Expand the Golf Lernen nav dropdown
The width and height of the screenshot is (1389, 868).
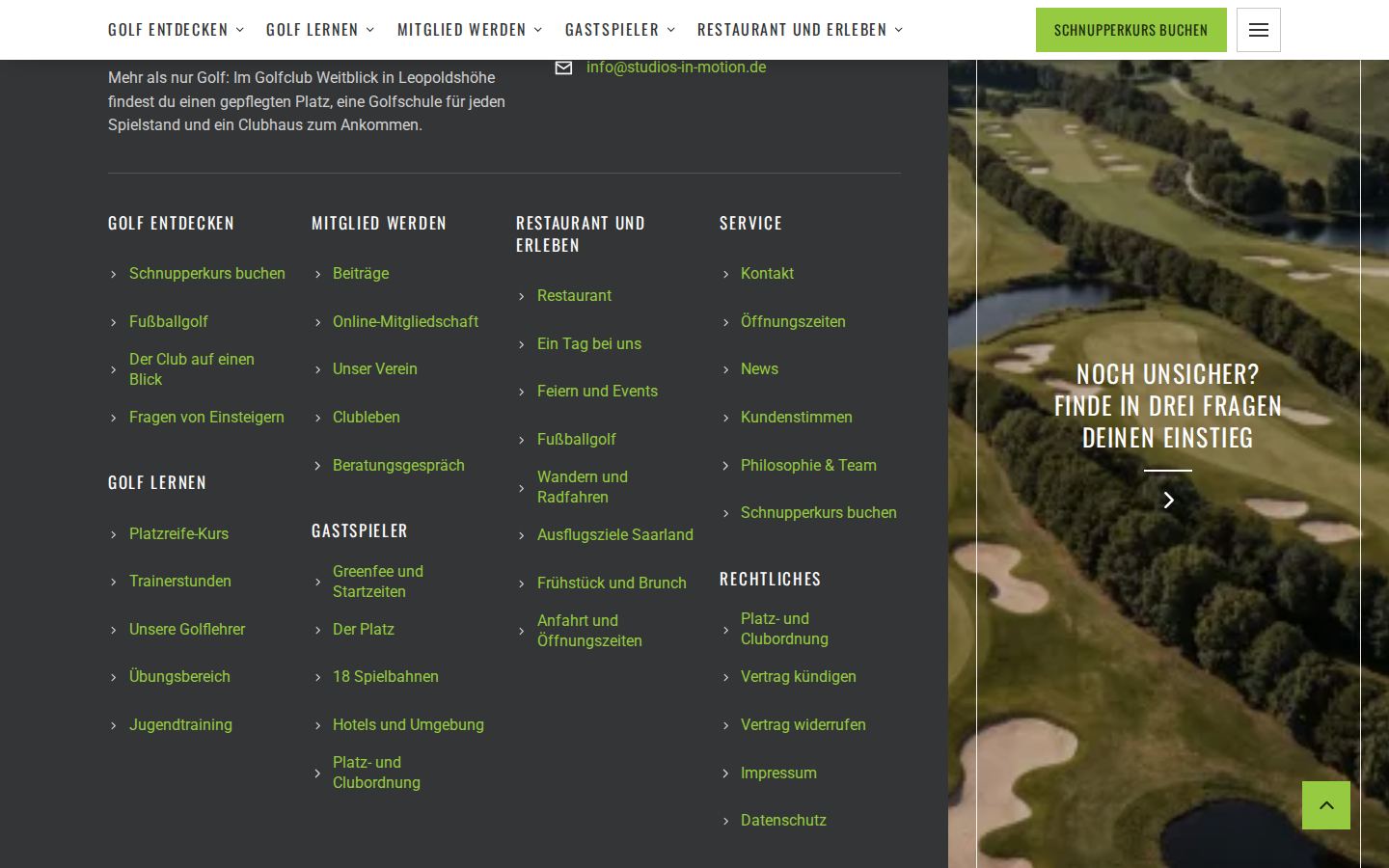pyautogui.click(x=320, y=30)
